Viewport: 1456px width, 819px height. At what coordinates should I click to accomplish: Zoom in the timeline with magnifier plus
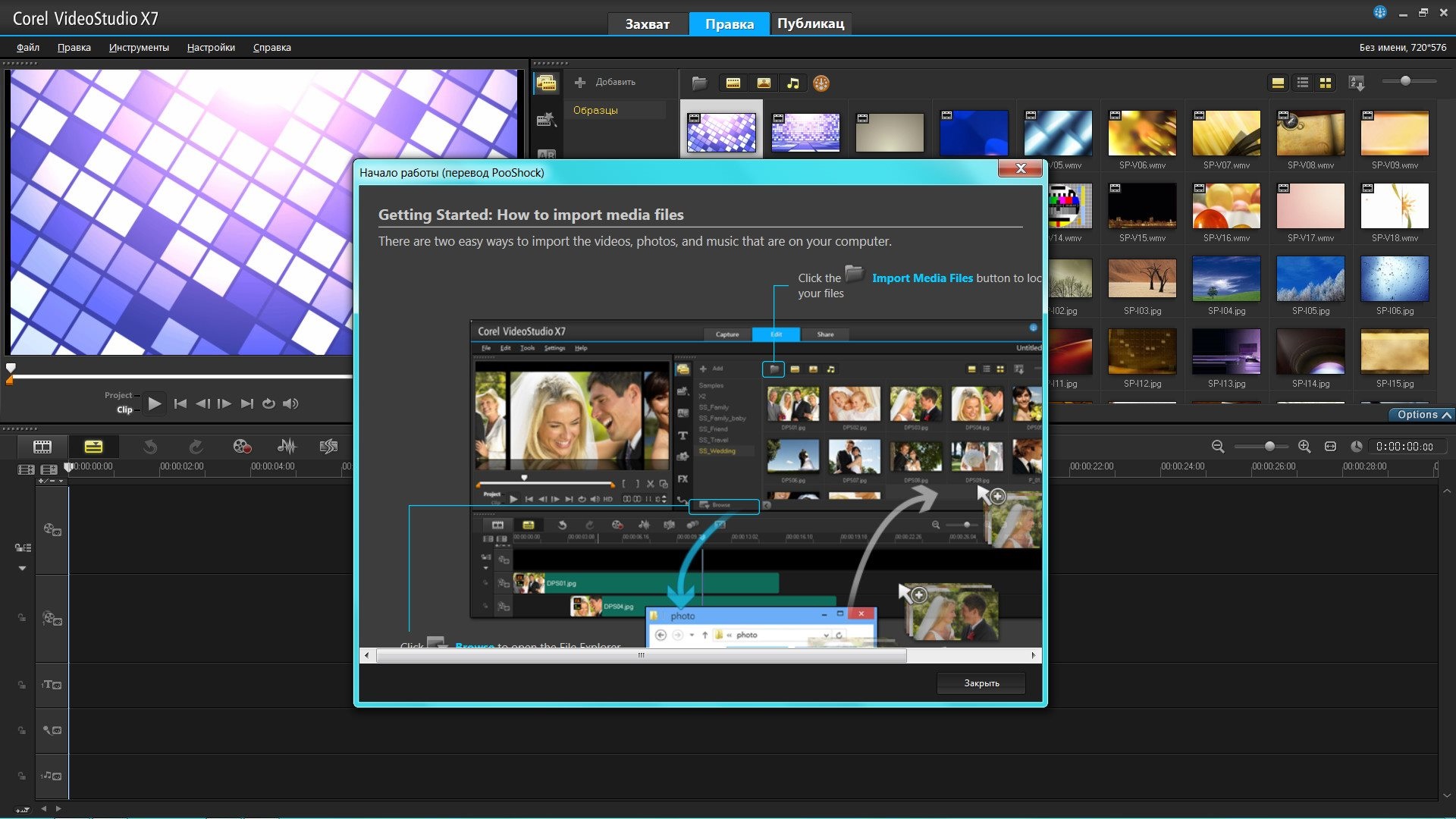(x=1304, y=447)
